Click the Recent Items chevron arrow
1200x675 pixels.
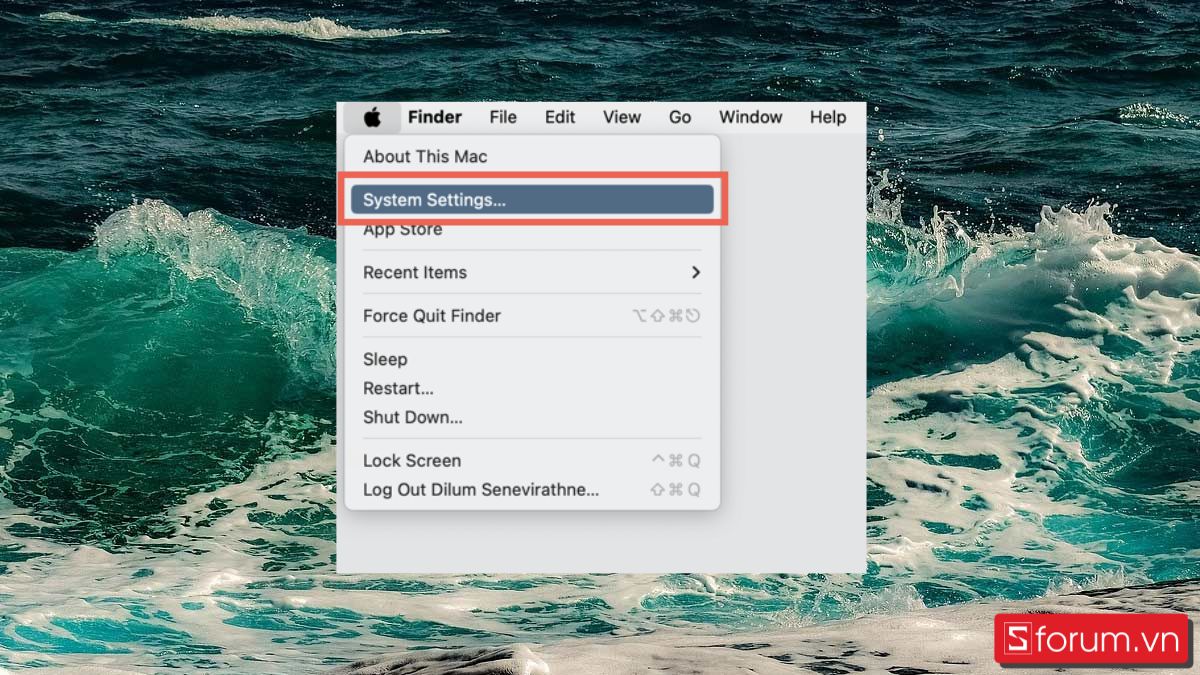[697, 272]
